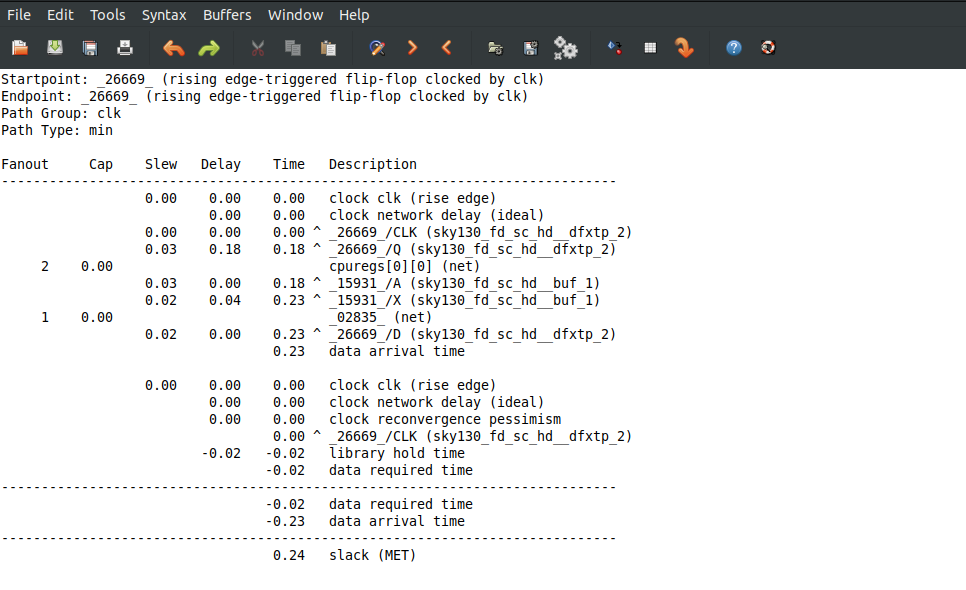Screen dimensions: 966x590
Task: Paste from the clipboard
Action: pyautogui.click(x=327, y=47)
